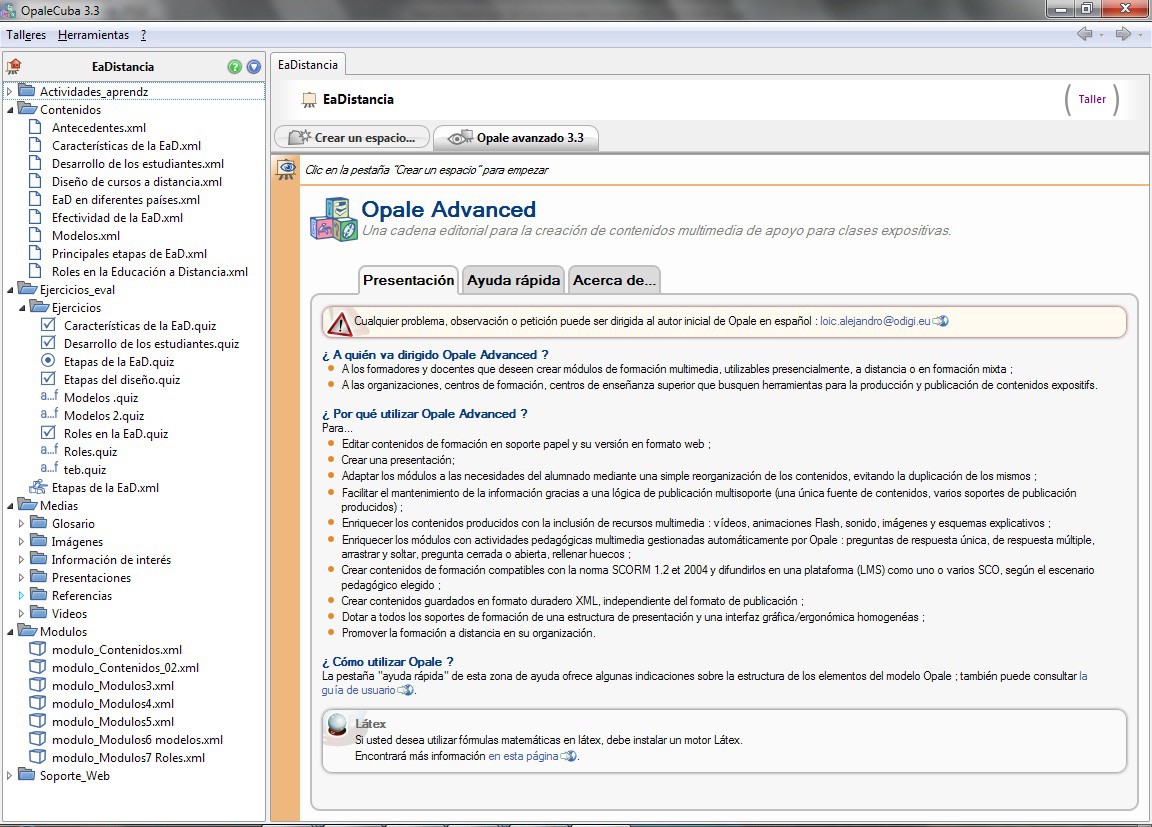Click the module icon of modulo_Contenidos.xml
This screenshot has width=1152, height=827.
coord(37,649)
